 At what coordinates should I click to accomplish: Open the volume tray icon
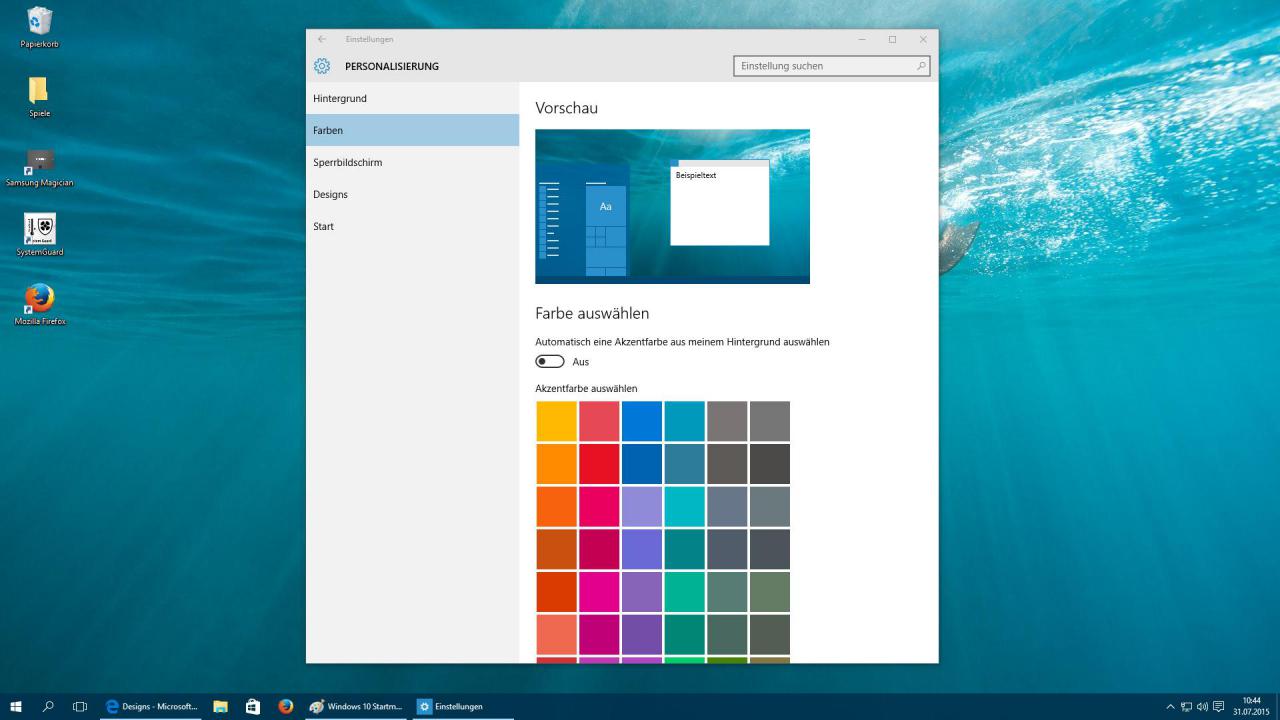point(1202,706)
